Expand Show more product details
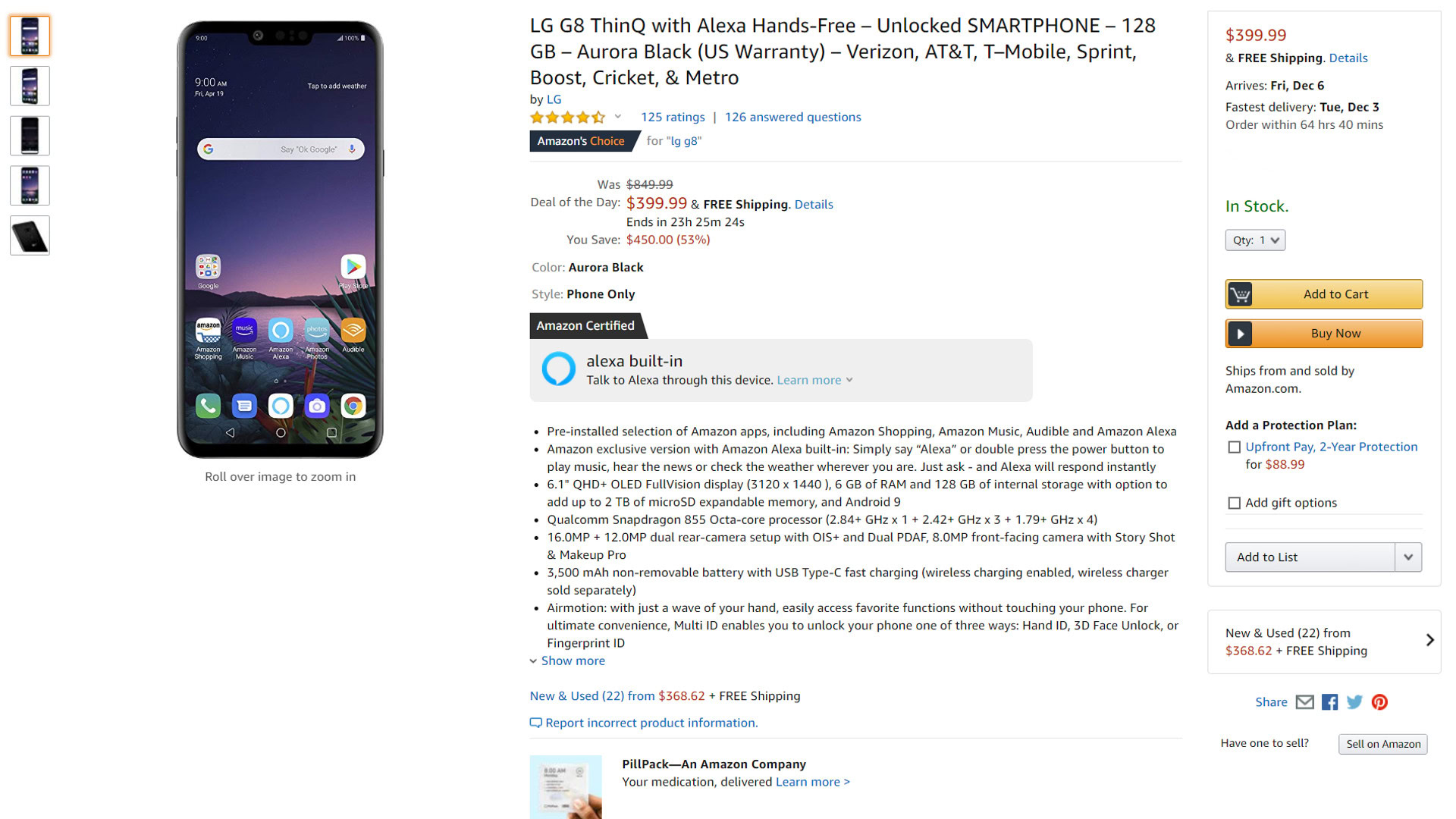 [573, 661]
